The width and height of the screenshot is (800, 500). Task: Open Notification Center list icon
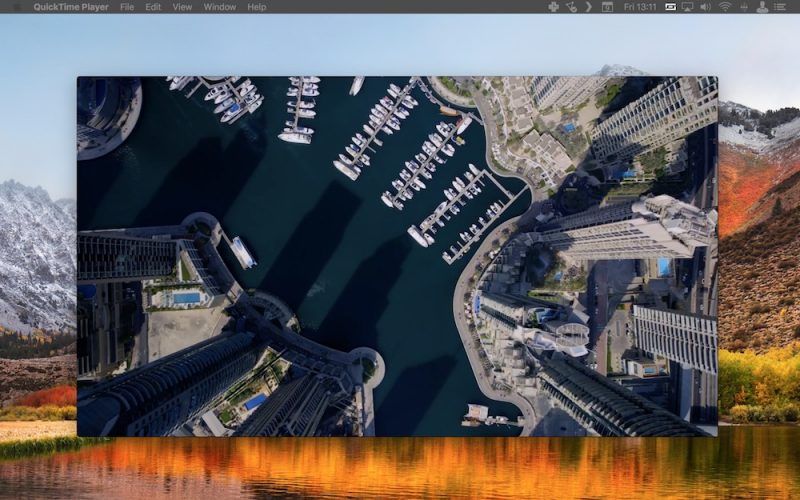[783, 7]
